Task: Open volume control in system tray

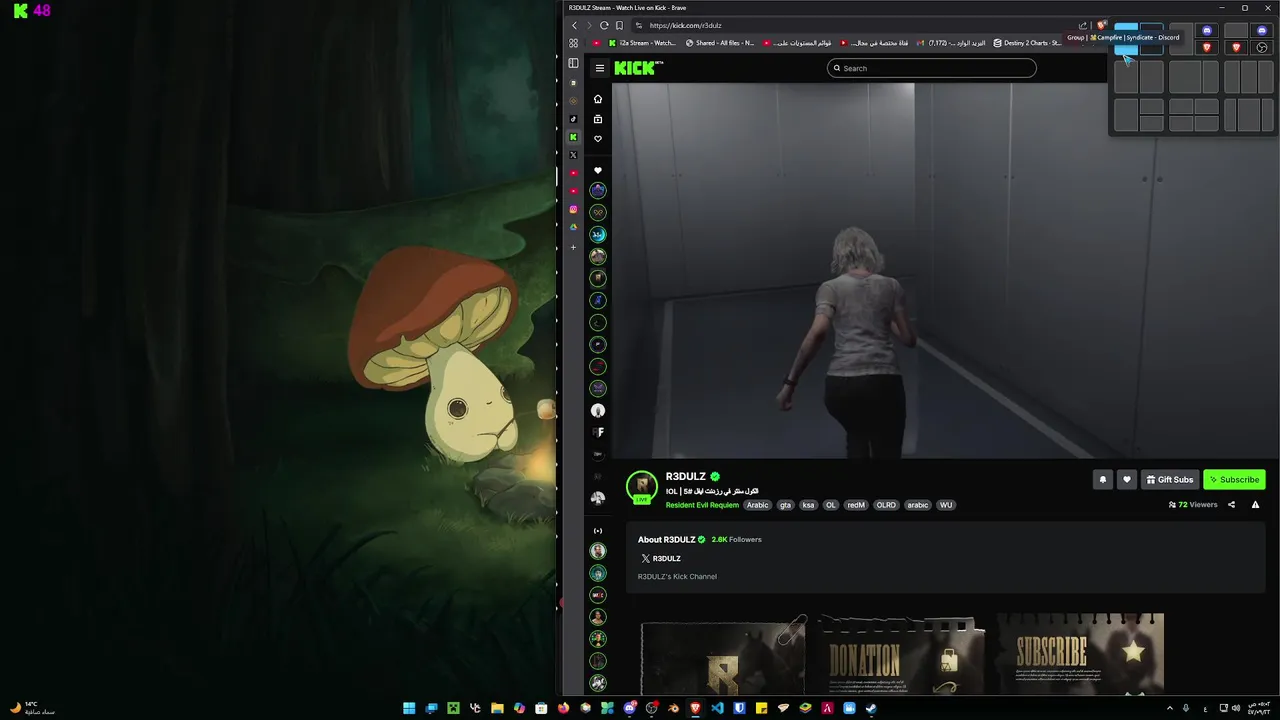Action: pos(1236,708)
